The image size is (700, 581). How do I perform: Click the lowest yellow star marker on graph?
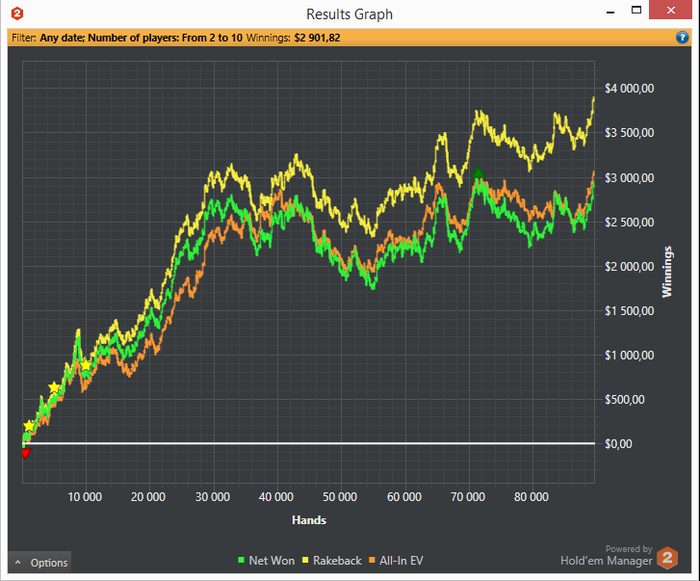[30, 426]
